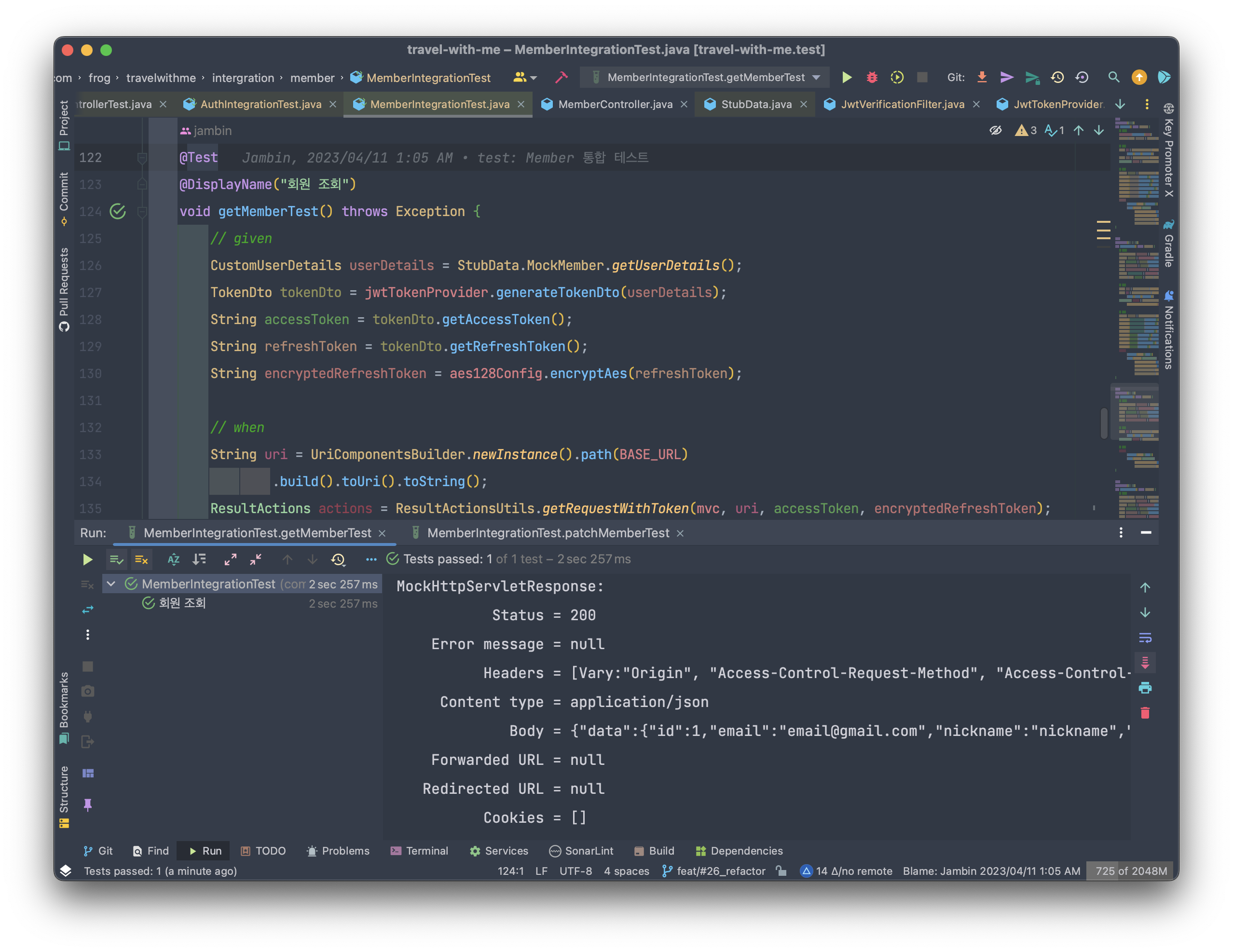Switch to StubData.java tab

point(756,104)
